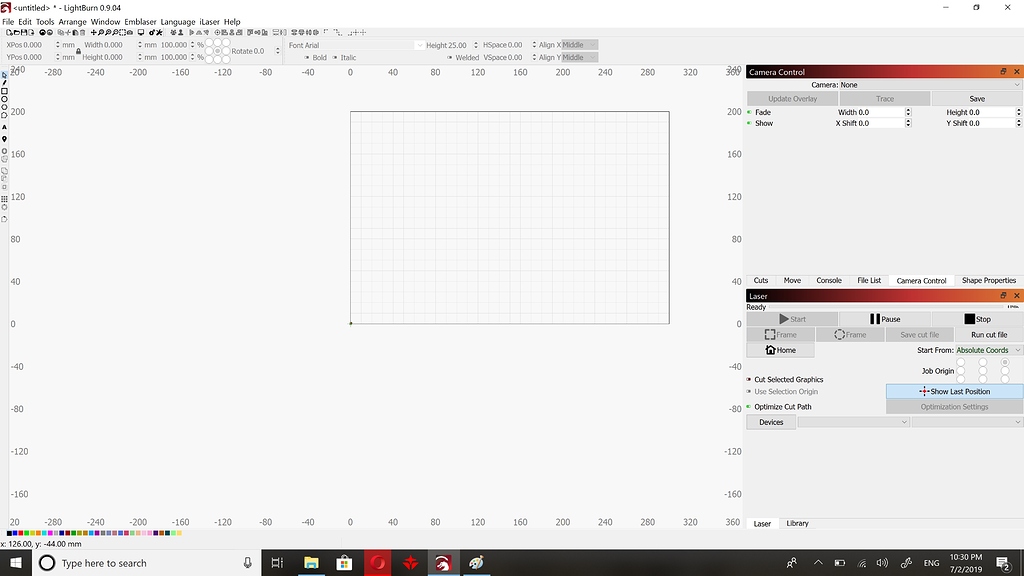Switch to the Console tab
1024x576 pixels.
click(829, 280)
